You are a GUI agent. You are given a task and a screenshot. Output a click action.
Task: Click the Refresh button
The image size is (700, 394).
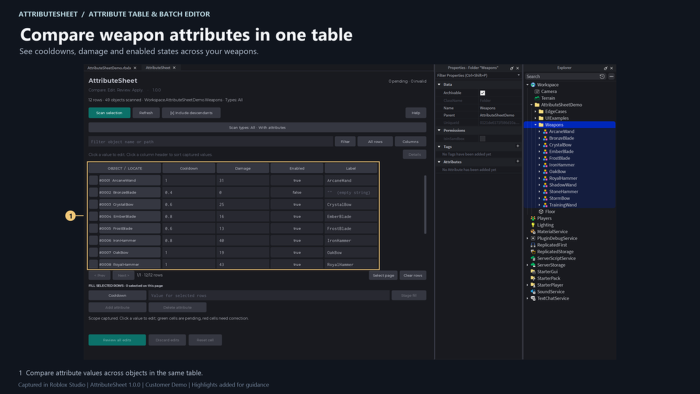click(x=146, y=113)
